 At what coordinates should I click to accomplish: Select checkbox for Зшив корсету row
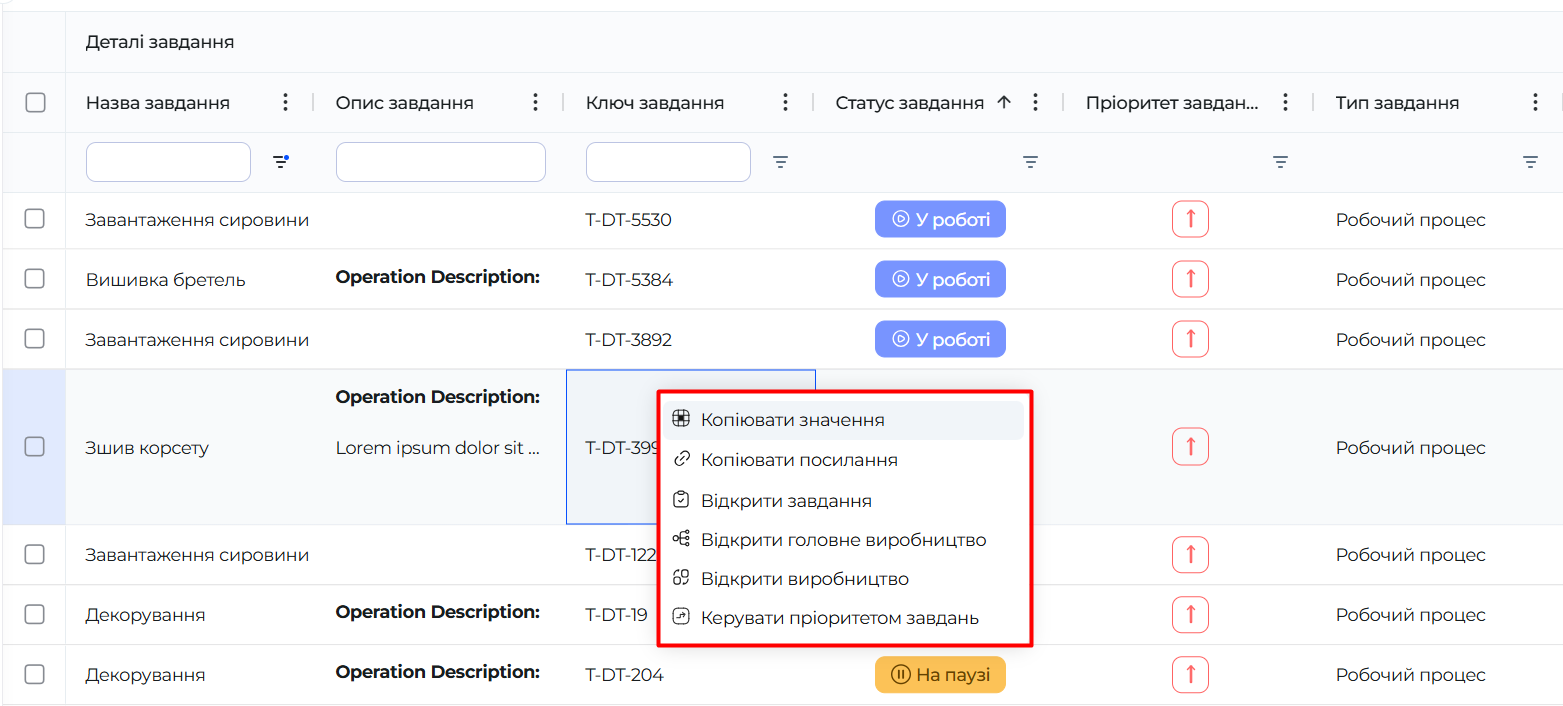coord(35,447)
